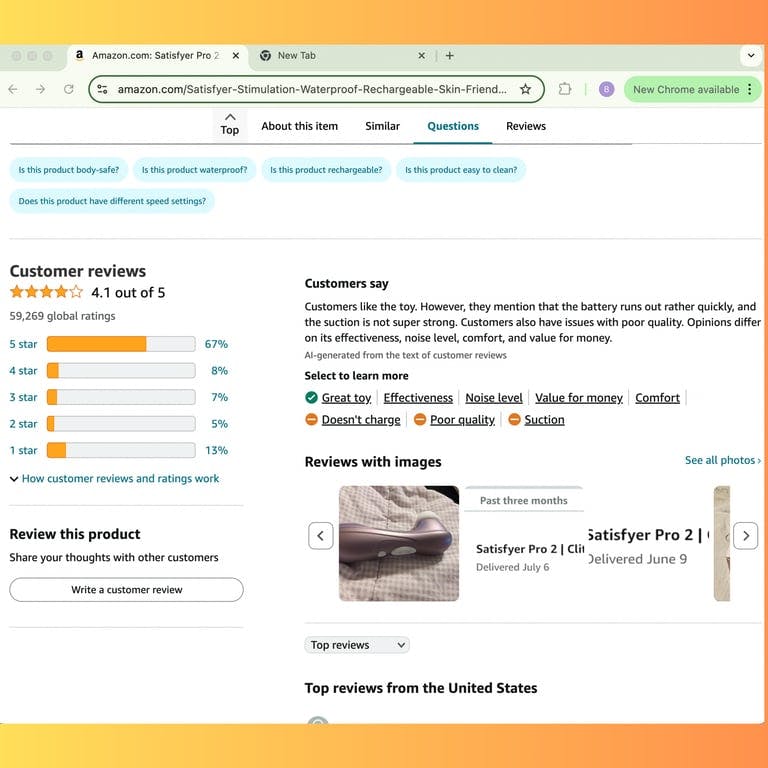The height and width of the screenshot is (768, 768).
Task: Bookmark this page with the star icon
Action: pos(526,89)
